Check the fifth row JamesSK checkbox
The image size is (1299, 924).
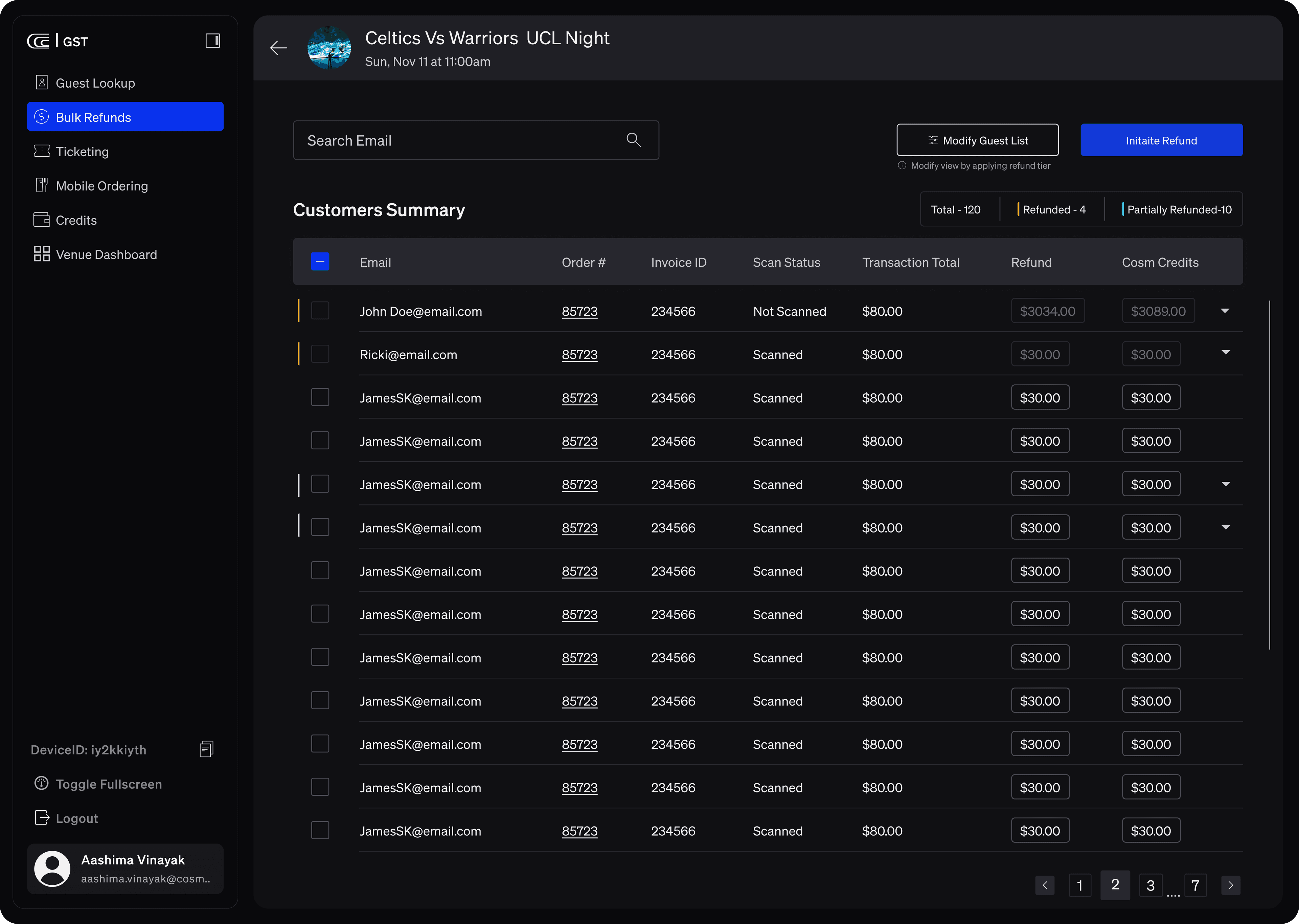(320, 483)
